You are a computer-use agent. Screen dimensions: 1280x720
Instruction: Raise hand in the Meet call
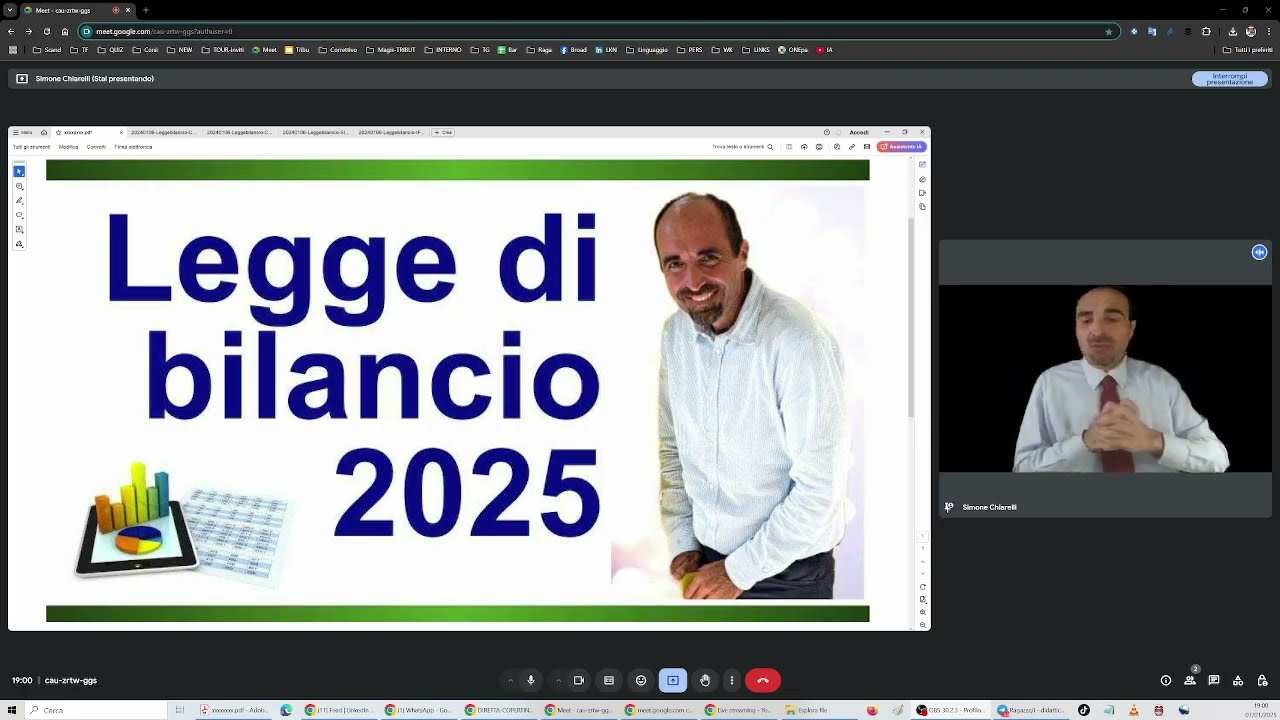click(705, 680)
